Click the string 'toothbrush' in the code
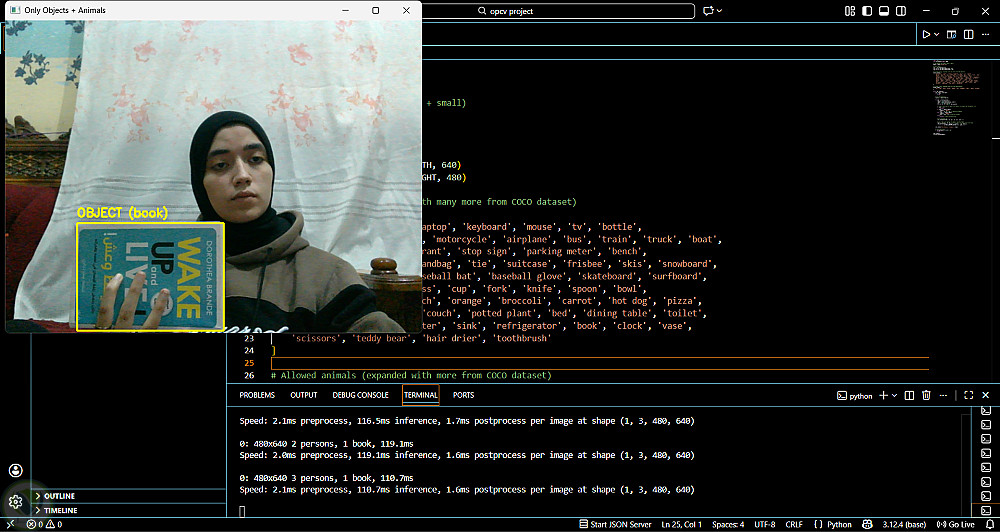 click(523, 339)
